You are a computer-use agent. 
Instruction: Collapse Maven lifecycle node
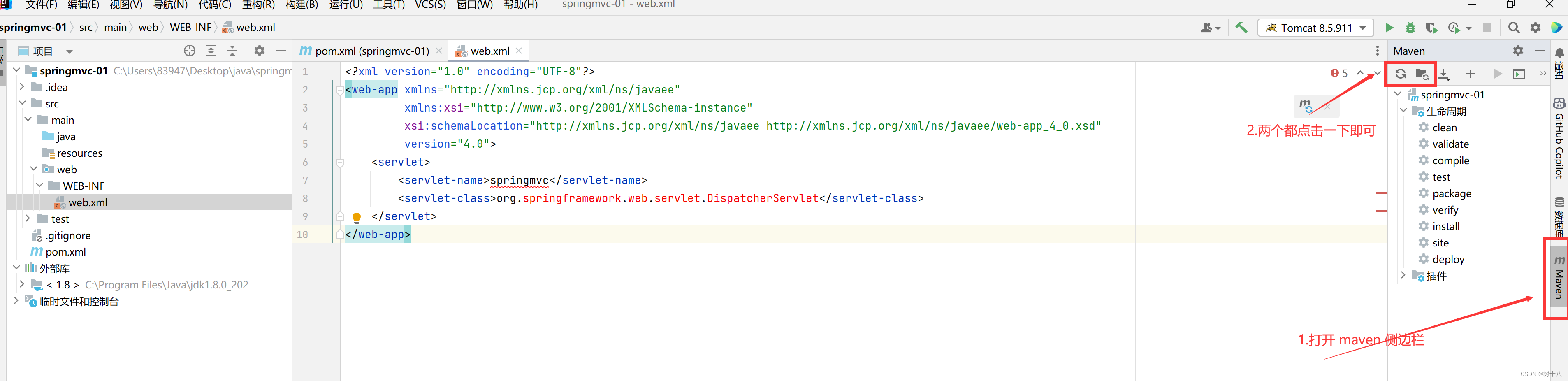pyautogui.click(x=1403, y=110)
